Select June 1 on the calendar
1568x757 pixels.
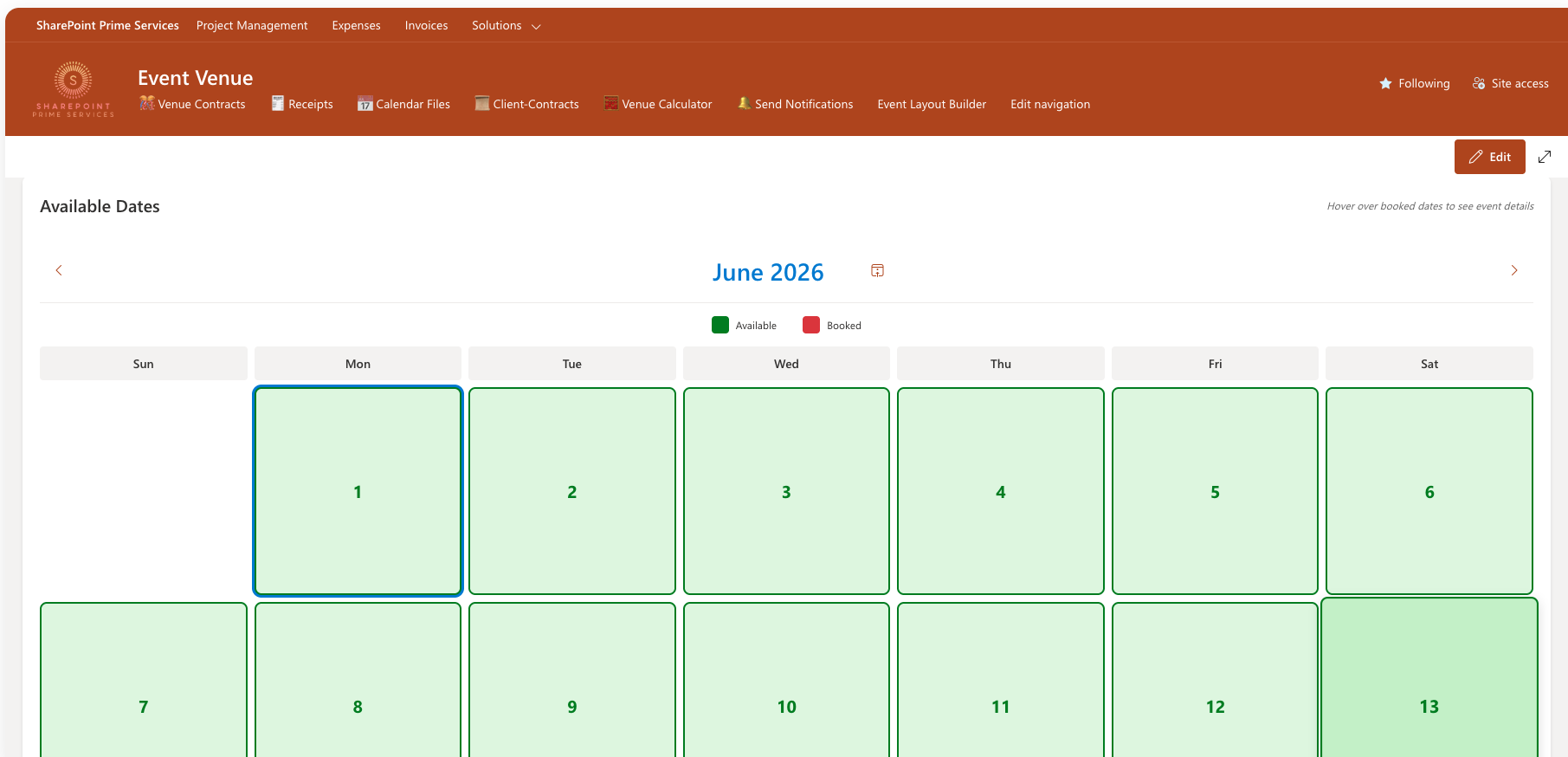point(358,491)
